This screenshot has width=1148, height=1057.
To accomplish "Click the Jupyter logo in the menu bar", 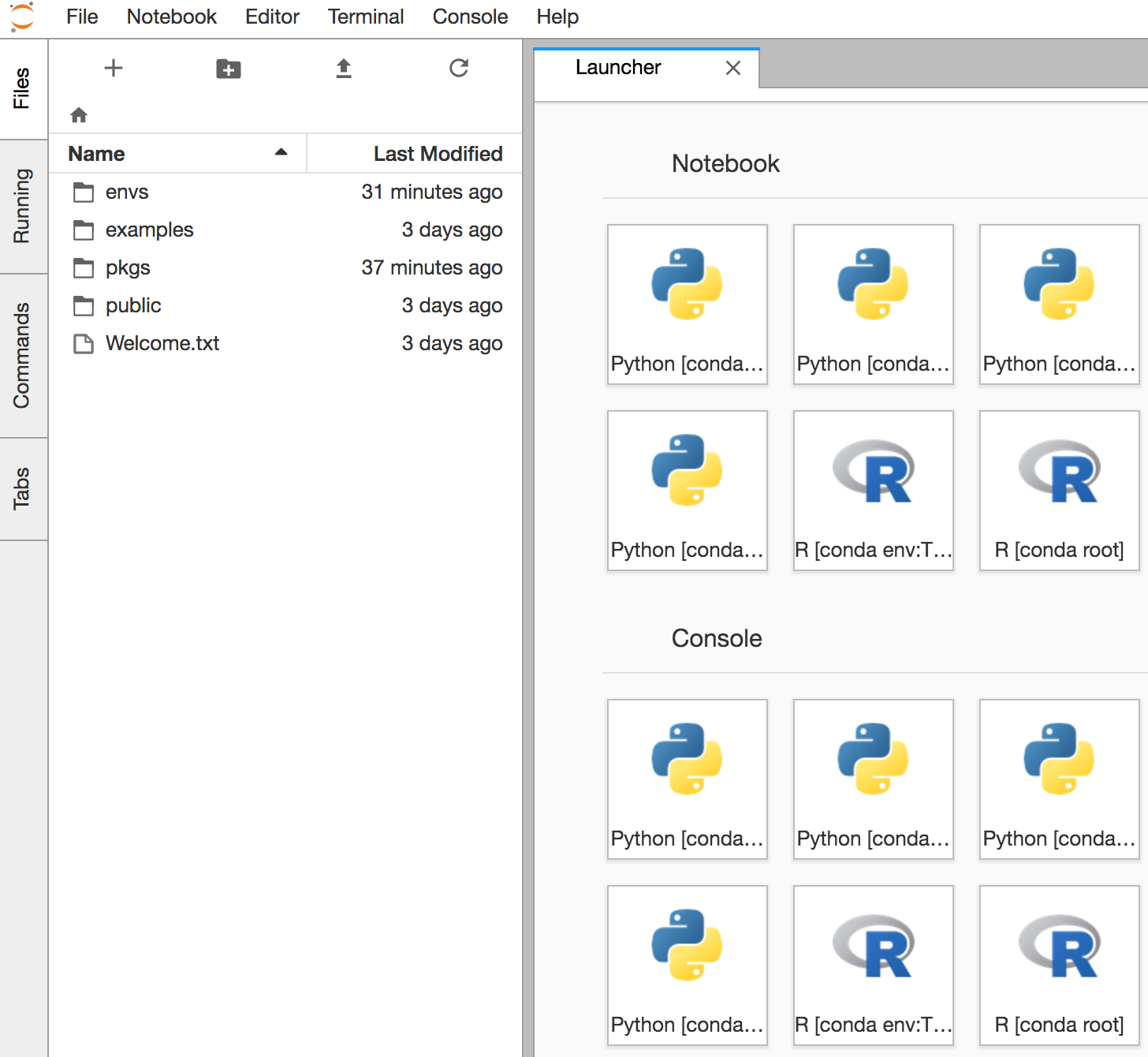I will coord(23,16).
